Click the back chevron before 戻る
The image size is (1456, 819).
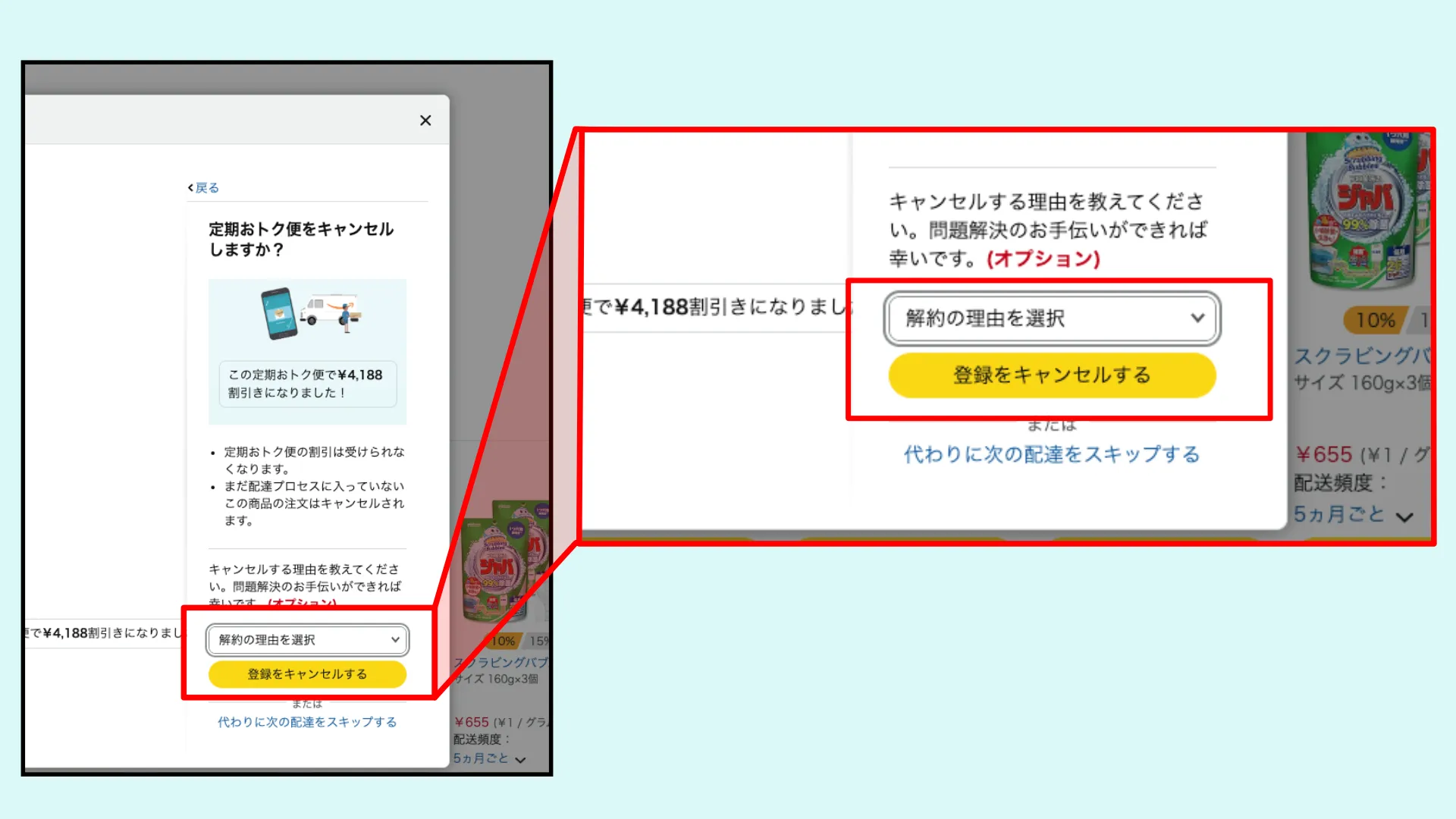(x=190, y=187)
